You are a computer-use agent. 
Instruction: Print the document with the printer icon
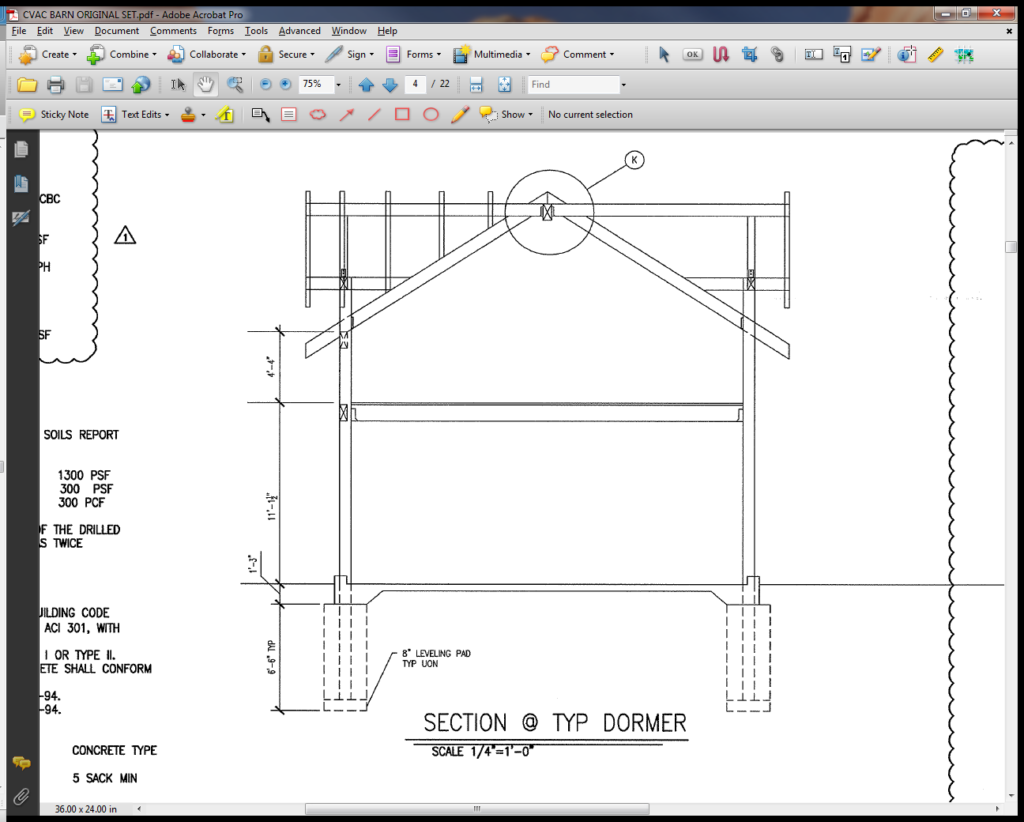point(56,84)
